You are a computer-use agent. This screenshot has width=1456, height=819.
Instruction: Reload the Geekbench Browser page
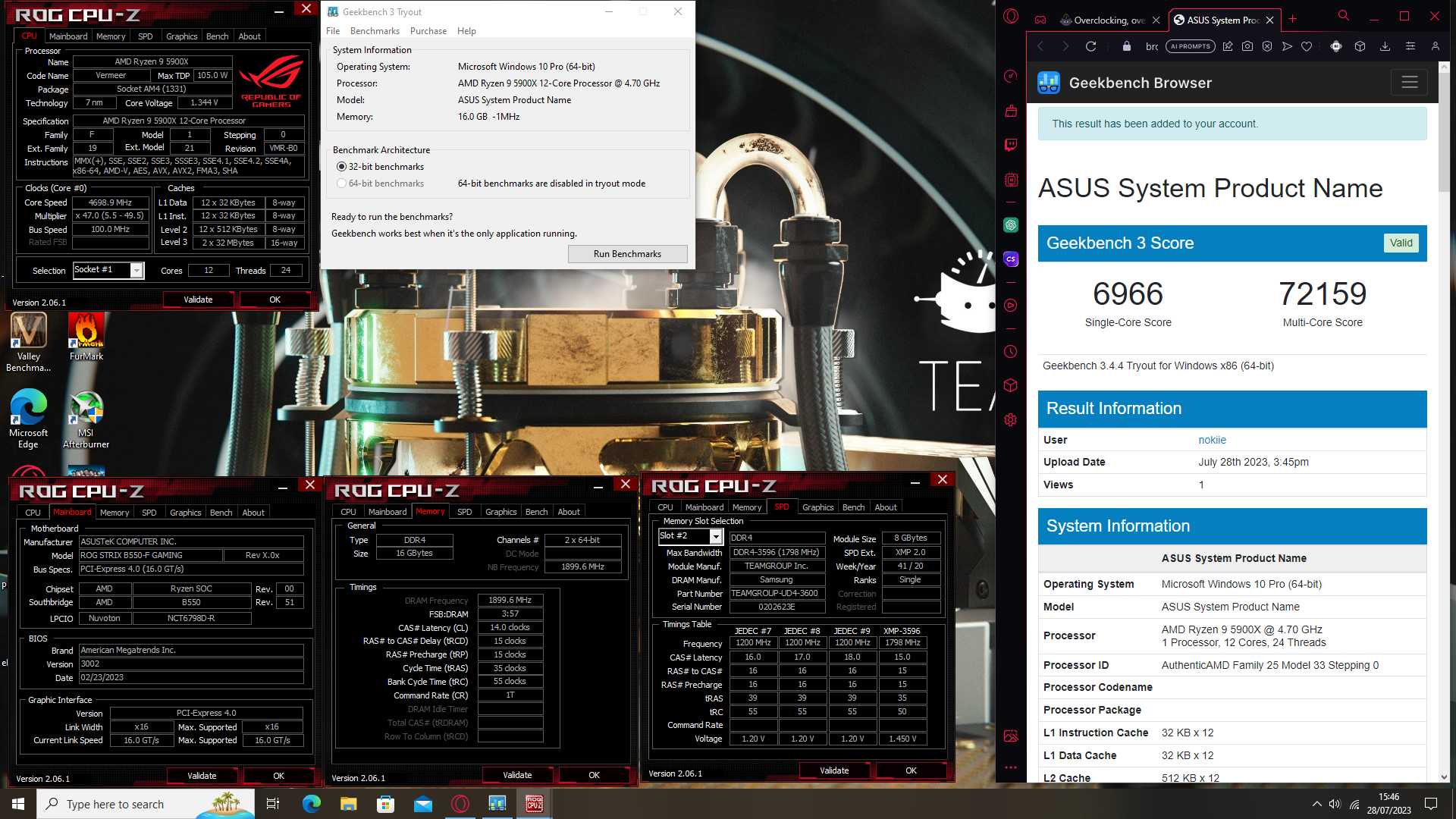coord(1090,46)
